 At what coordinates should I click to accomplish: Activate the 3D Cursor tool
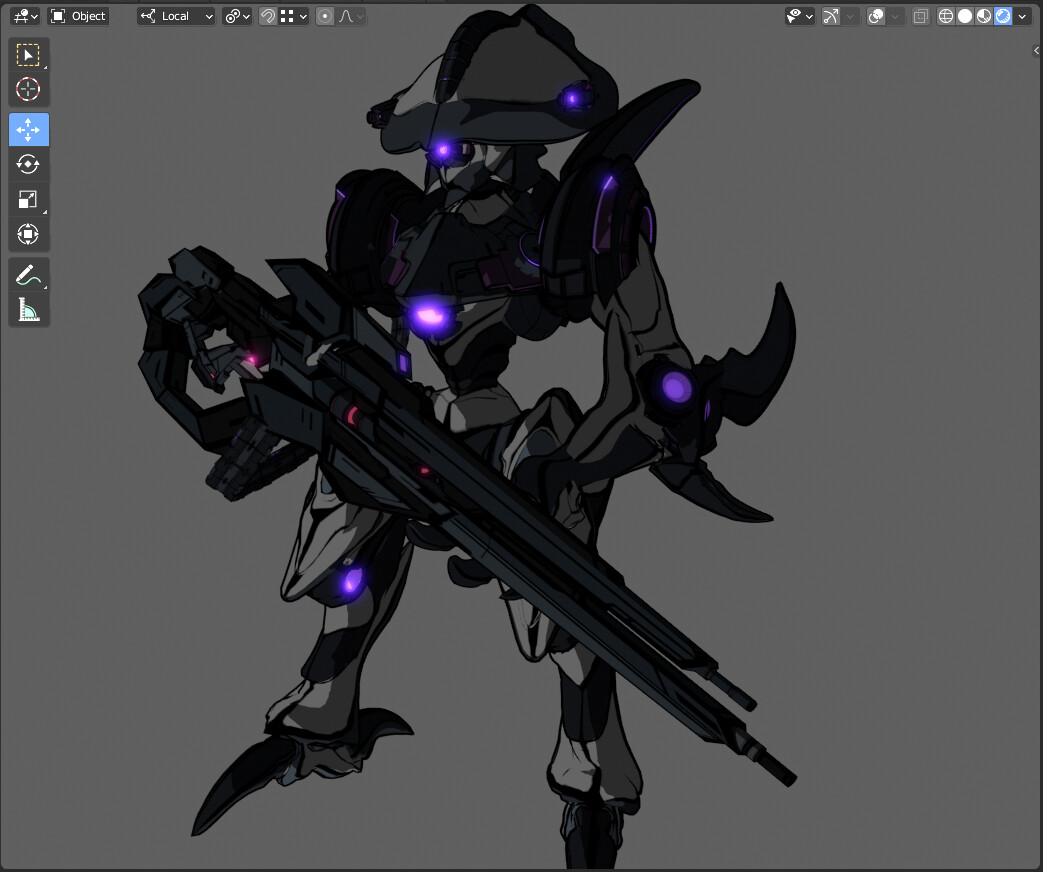click(x=28, y=89)
